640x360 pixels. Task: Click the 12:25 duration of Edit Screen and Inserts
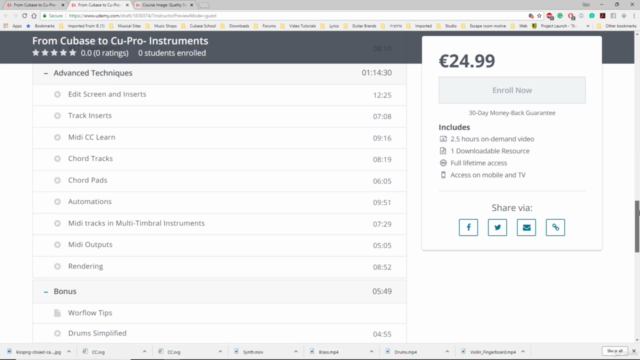pos(382,95)
